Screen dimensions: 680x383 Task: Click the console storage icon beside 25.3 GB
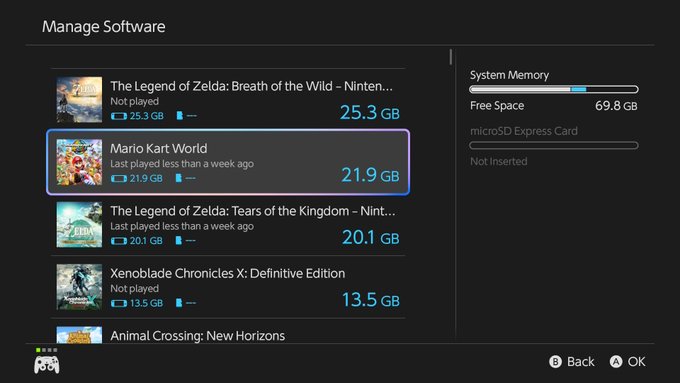[x=119, y=116]
